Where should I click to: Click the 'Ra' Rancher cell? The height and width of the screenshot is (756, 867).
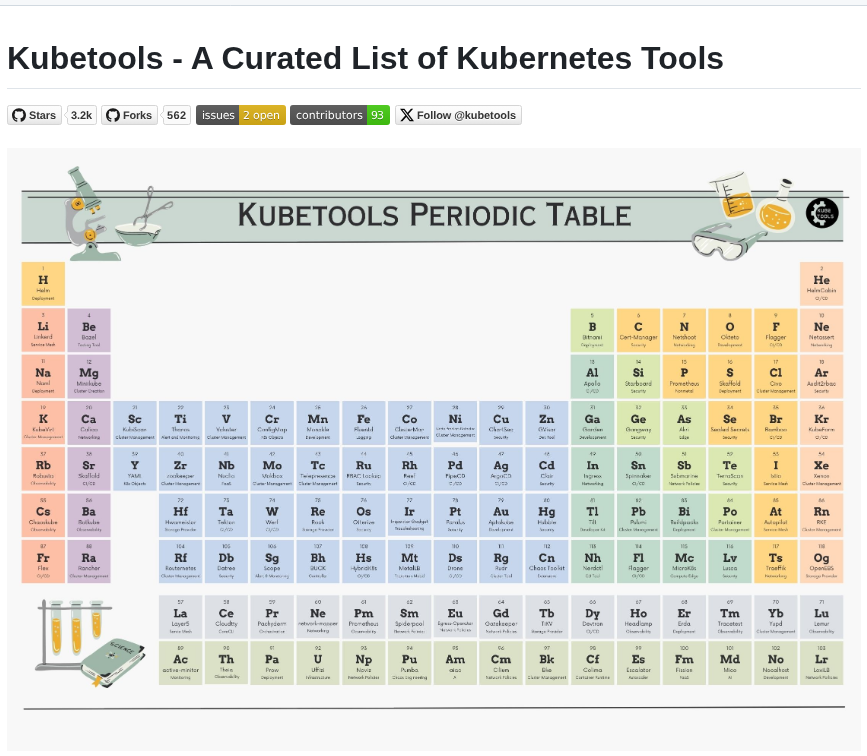pyautogui.click(x=89, y=561)
